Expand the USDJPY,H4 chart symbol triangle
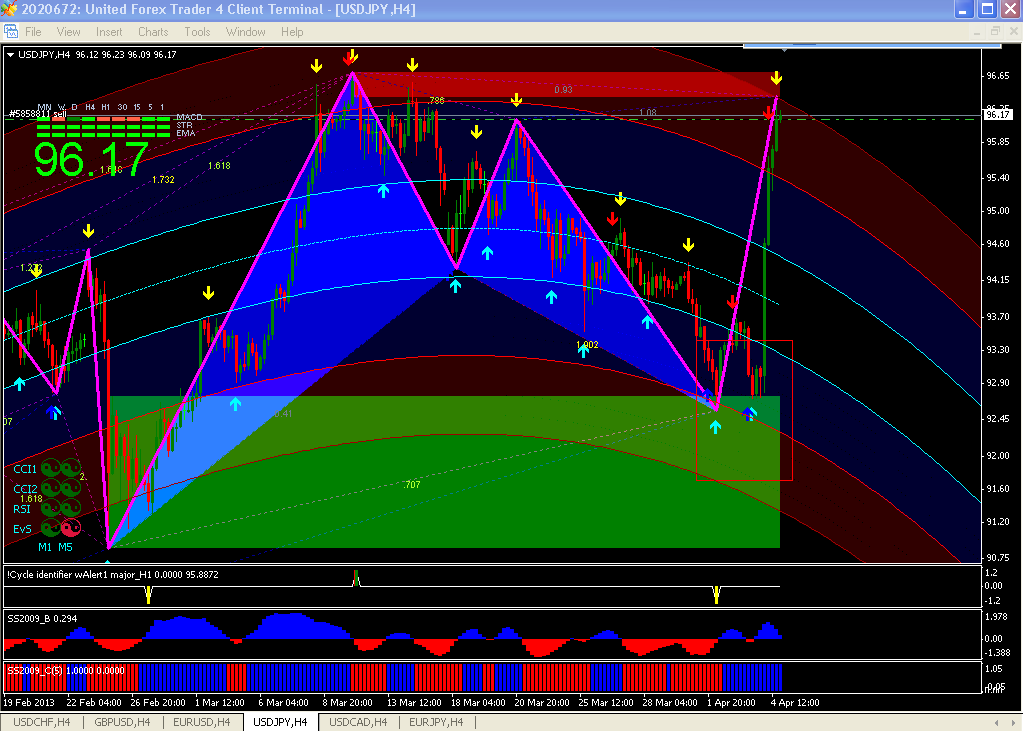The image size is (1023, 731). (x=11, y=54)
